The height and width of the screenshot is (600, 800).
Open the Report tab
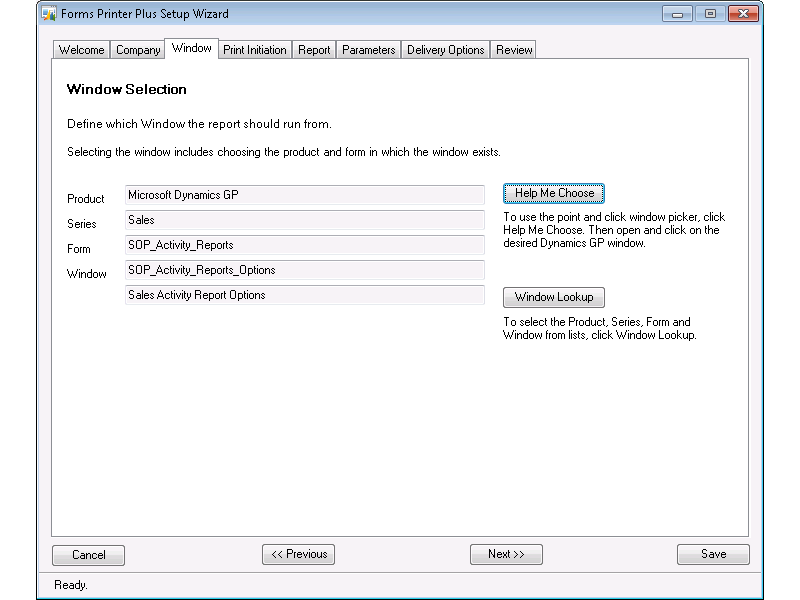coord(314,50)
